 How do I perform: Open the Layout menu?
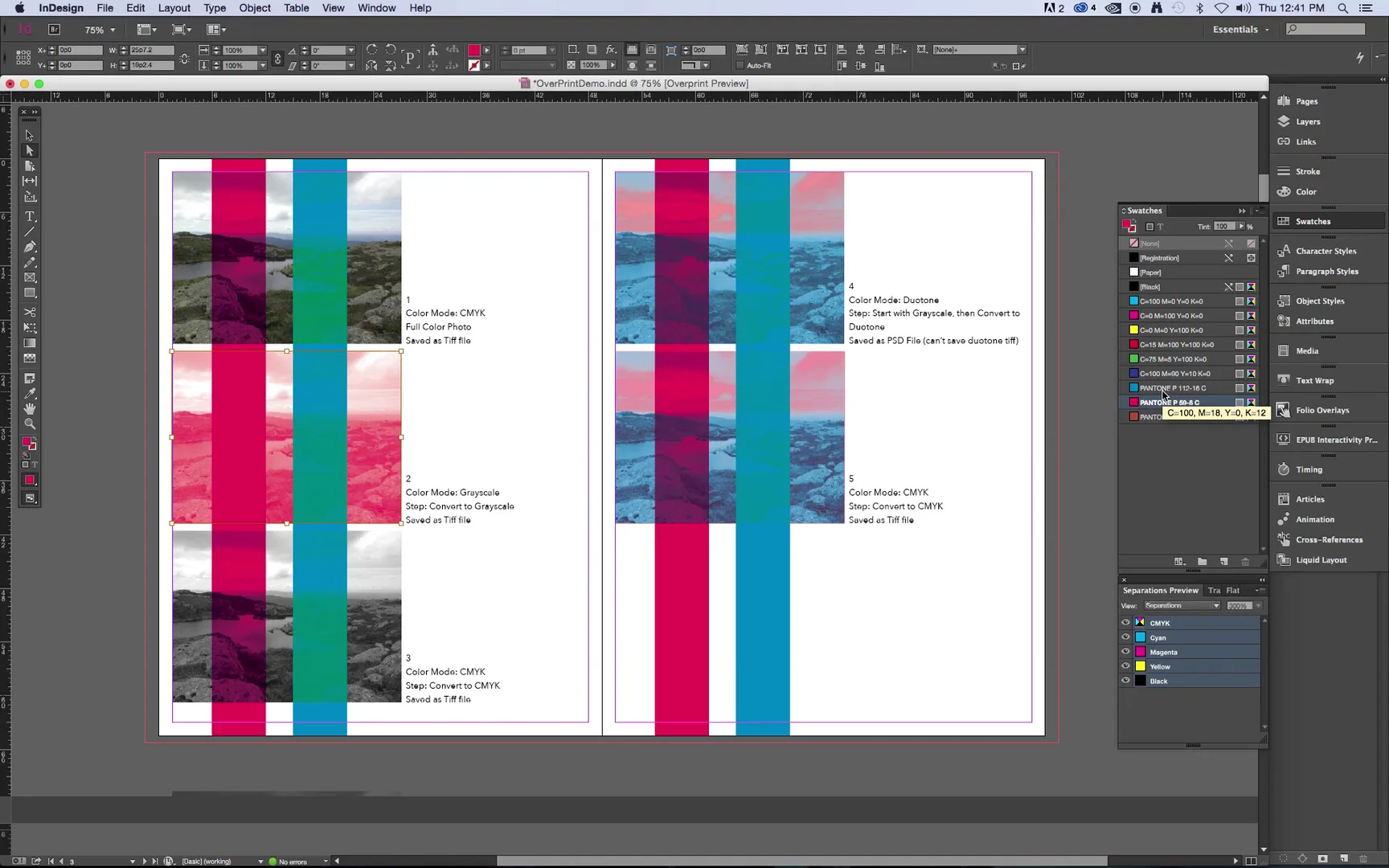pos(174,8)
